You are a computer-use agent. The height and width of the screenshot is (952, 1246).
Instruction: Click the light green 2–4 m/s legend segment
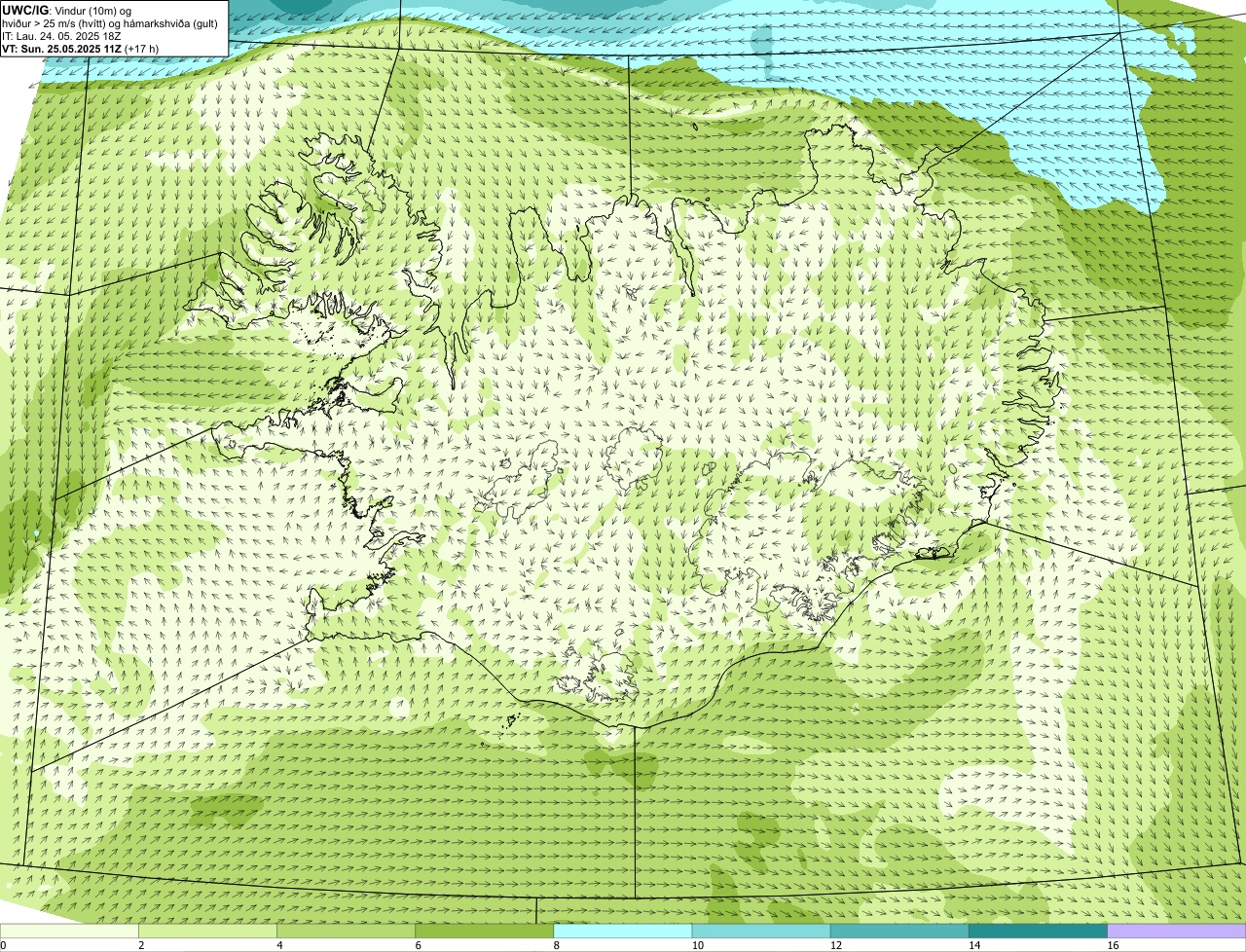coord(207,932)
